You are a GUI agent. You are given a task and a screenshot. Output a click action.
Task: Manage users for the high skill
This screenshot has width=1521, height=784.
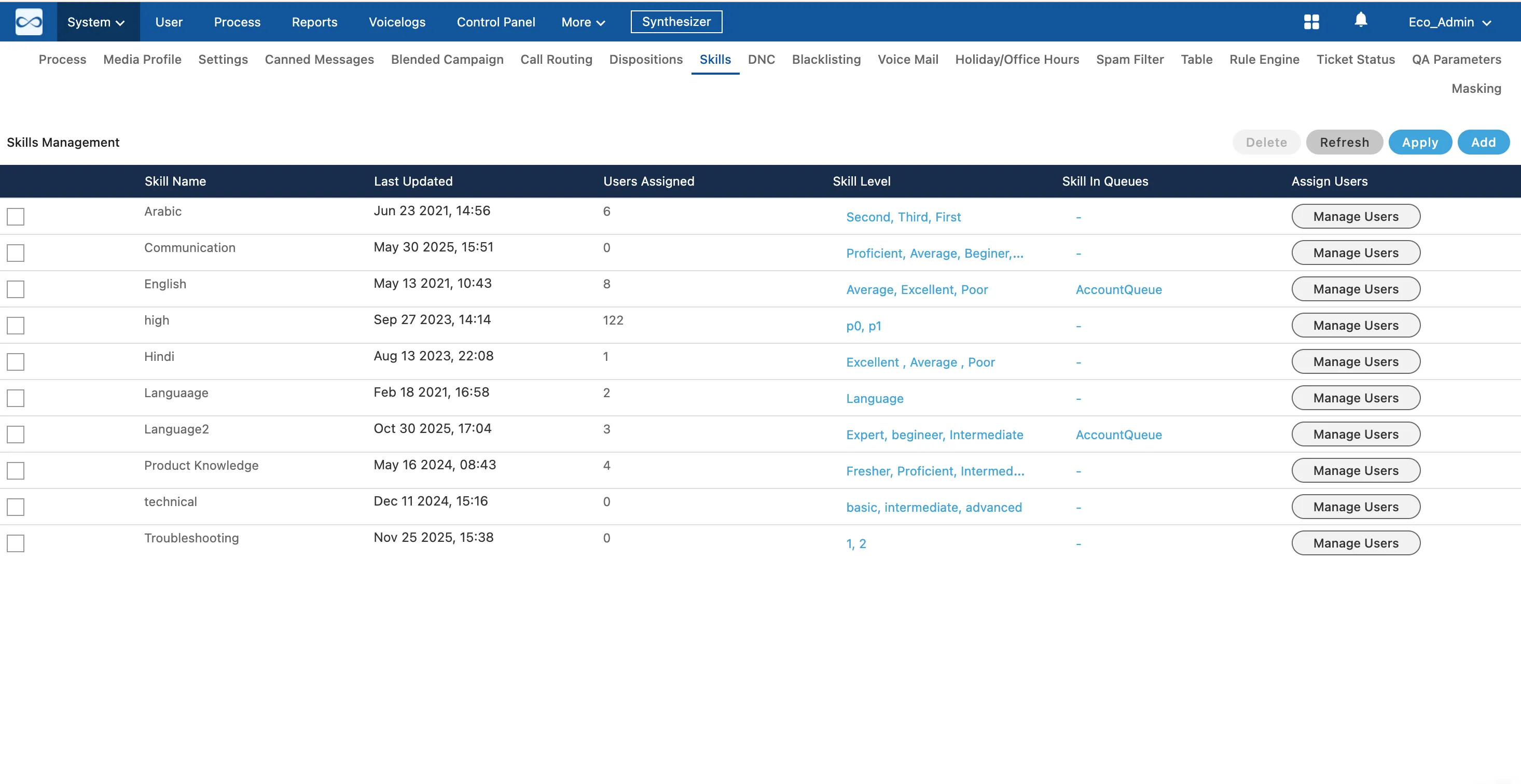point(1356,325)
